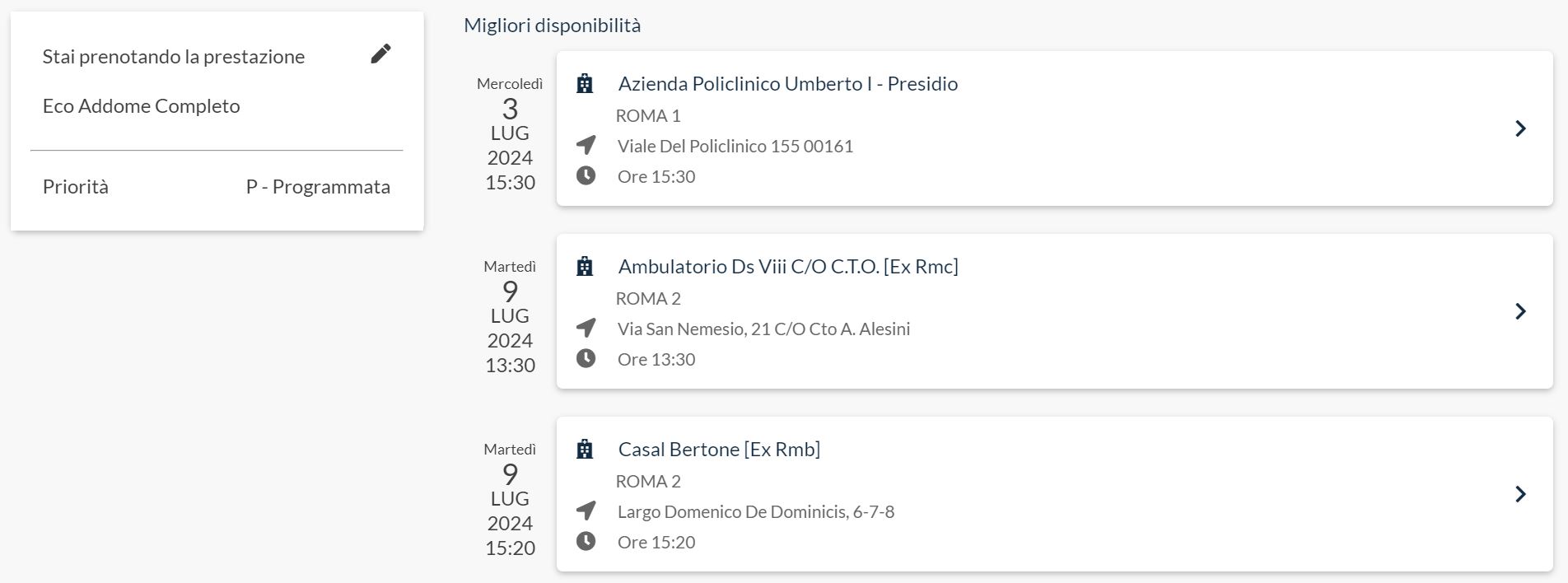This screenshot has width=1568, height=583.
Task: Click the Martedì 9 LUG 13:30 date block
Action: pyautogui.click(x=510, y=316)
